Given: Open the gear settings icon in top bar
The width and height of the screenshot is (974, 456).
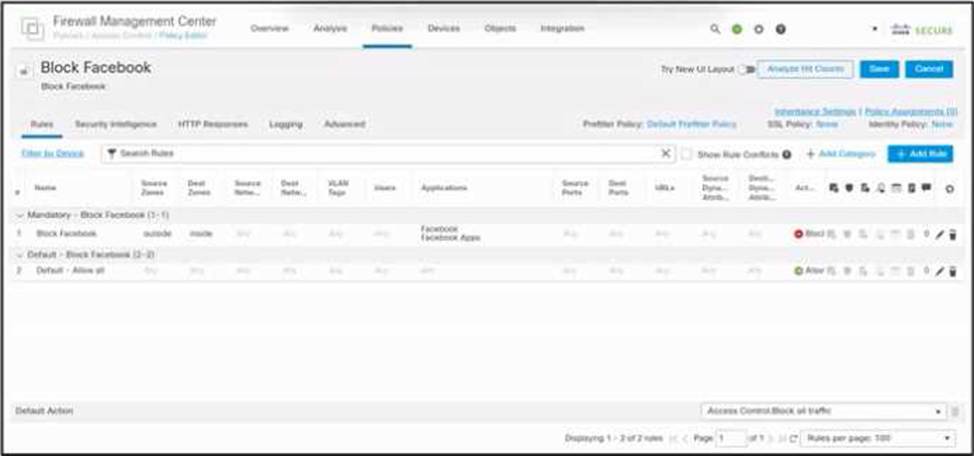Looking at the screenshot, I should click(758, 29).
